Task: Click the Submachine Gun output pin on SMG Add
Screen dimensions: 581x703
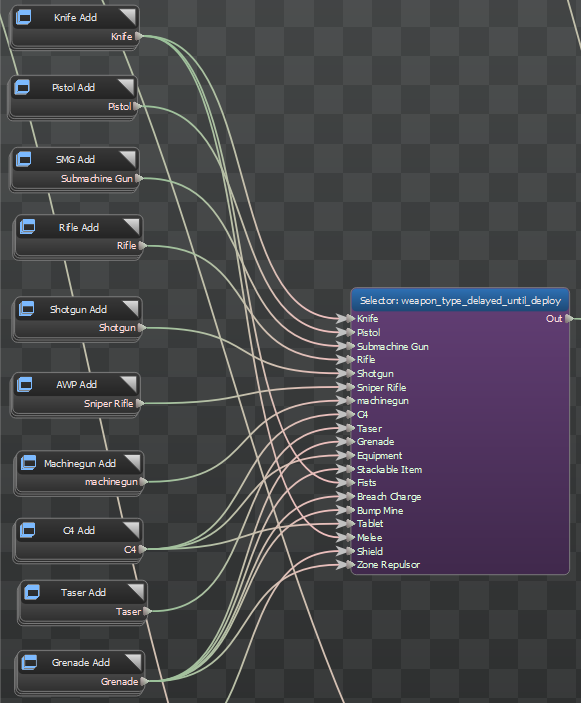Action: coord(139,178)
